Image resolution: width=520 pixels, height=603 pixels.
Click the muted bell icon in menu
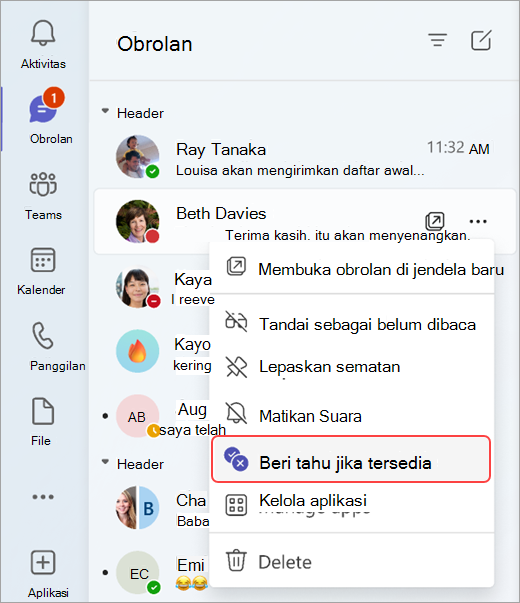[236, 413]
